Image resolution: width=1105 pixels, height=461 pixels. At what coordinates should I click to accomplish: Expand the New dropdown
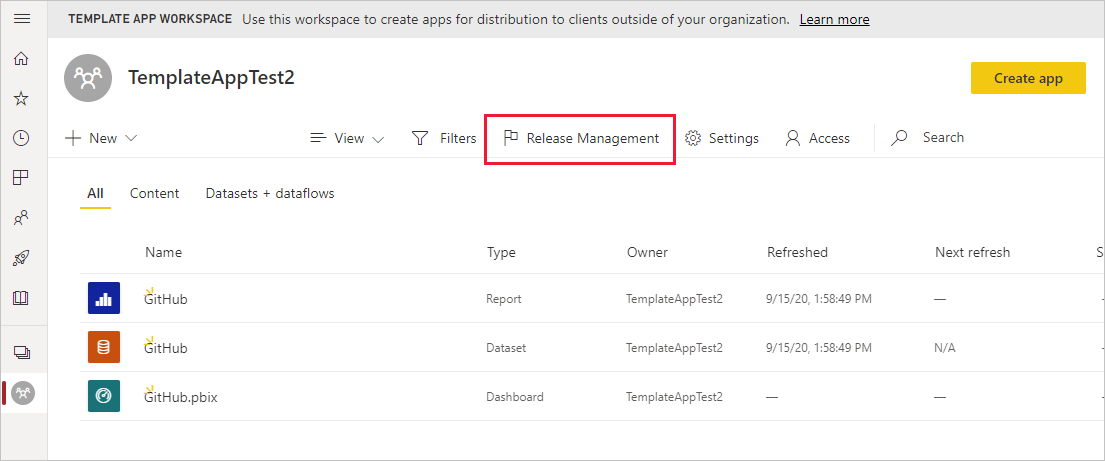point(101,138)
